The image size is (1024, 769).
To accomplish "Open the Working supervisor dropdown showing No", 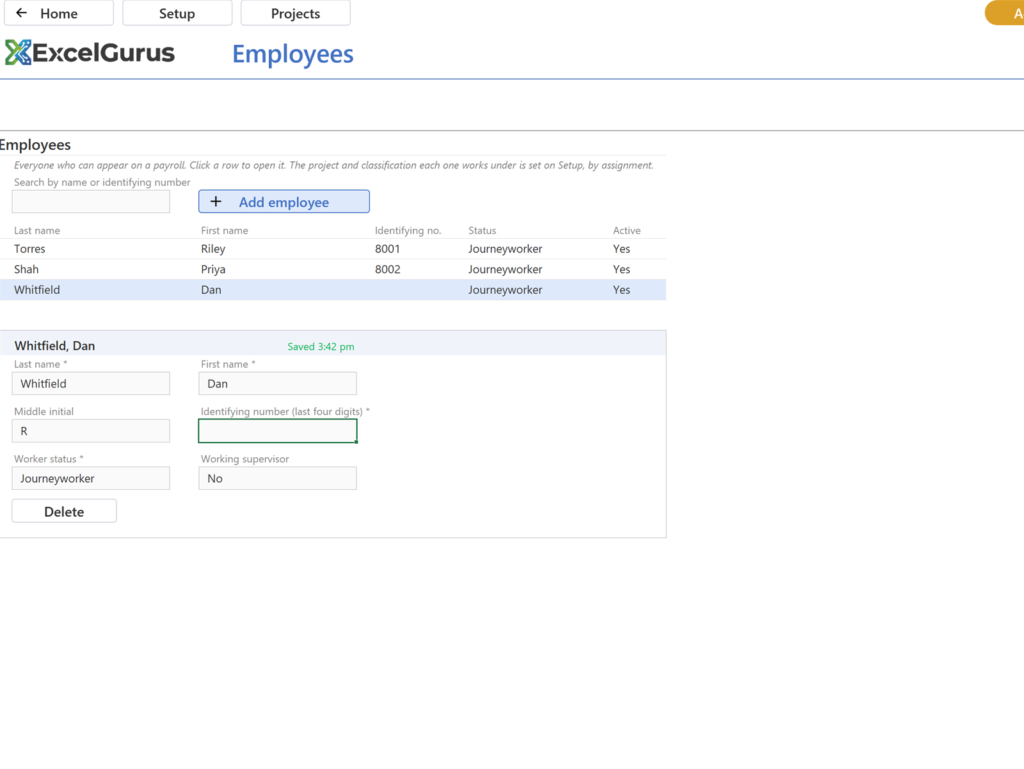I will [x=278, y=479].
